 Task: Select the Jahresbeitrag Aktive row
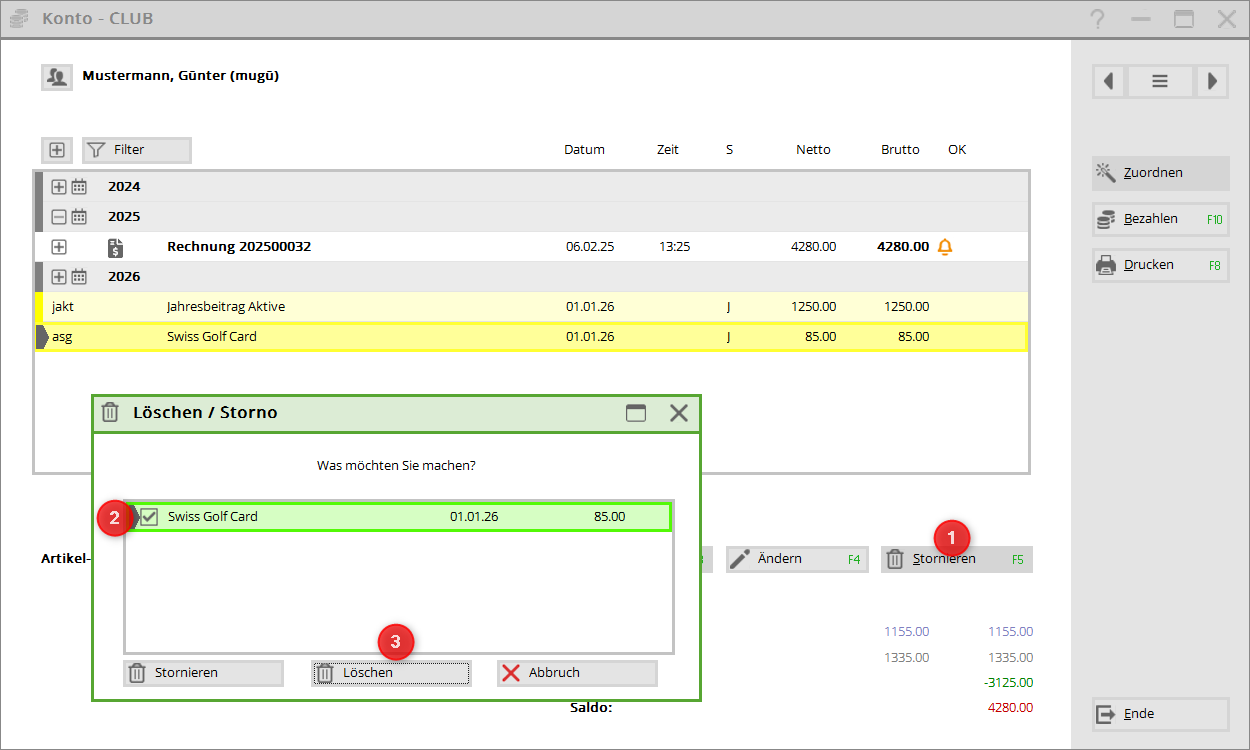400,307
